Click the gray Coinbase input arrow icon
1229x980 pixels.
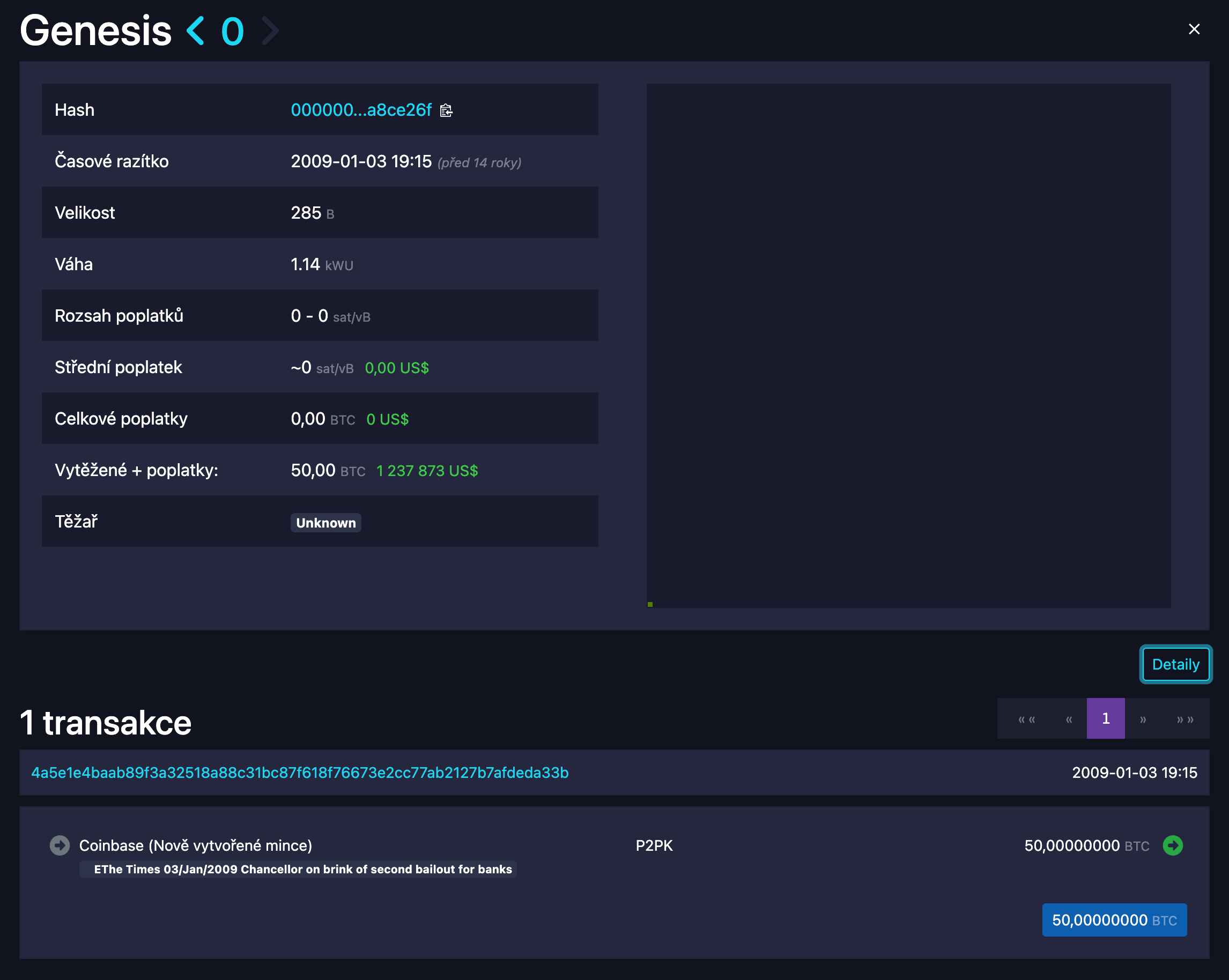pyautogui.click(x=60, y=845)
